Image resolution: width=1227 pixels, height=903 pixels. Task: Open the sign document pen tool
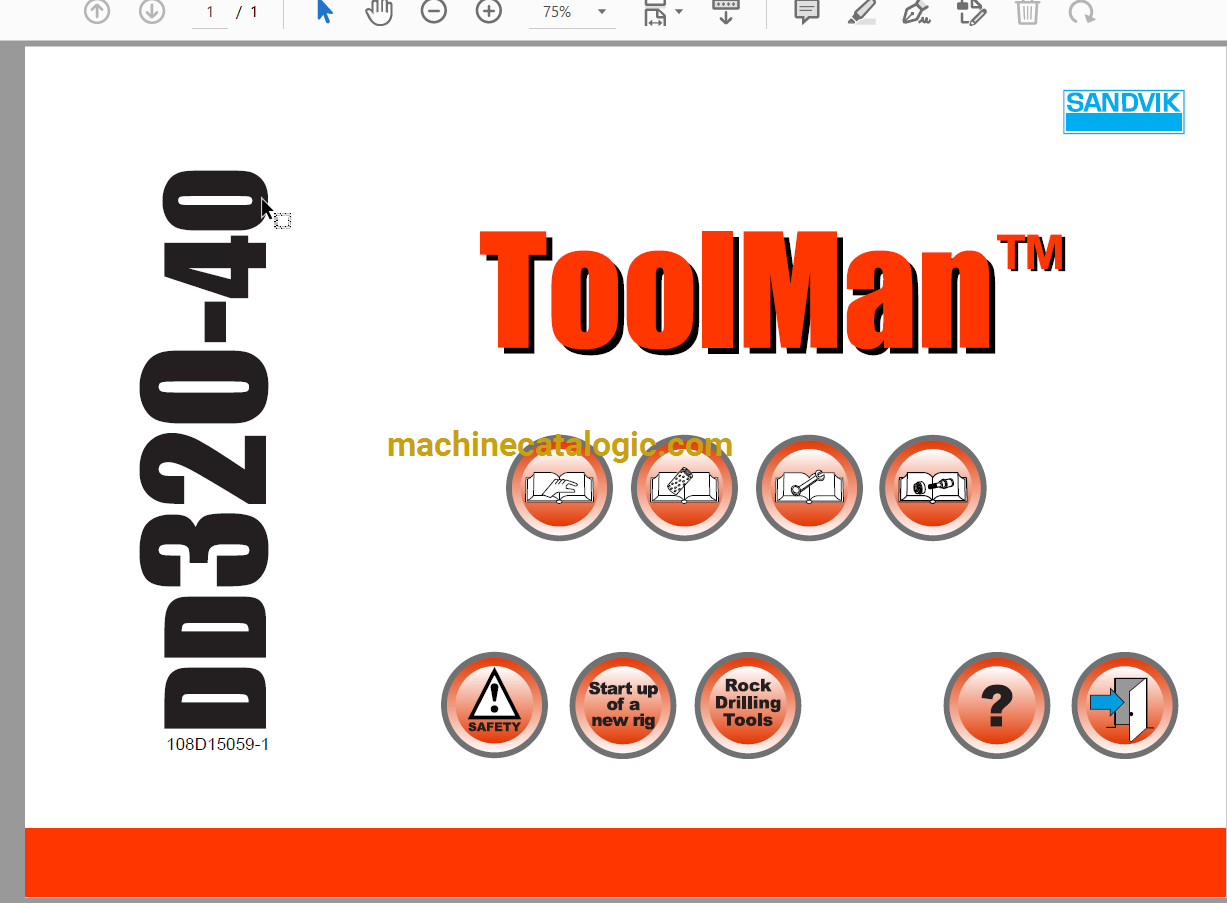pos(914,12)
